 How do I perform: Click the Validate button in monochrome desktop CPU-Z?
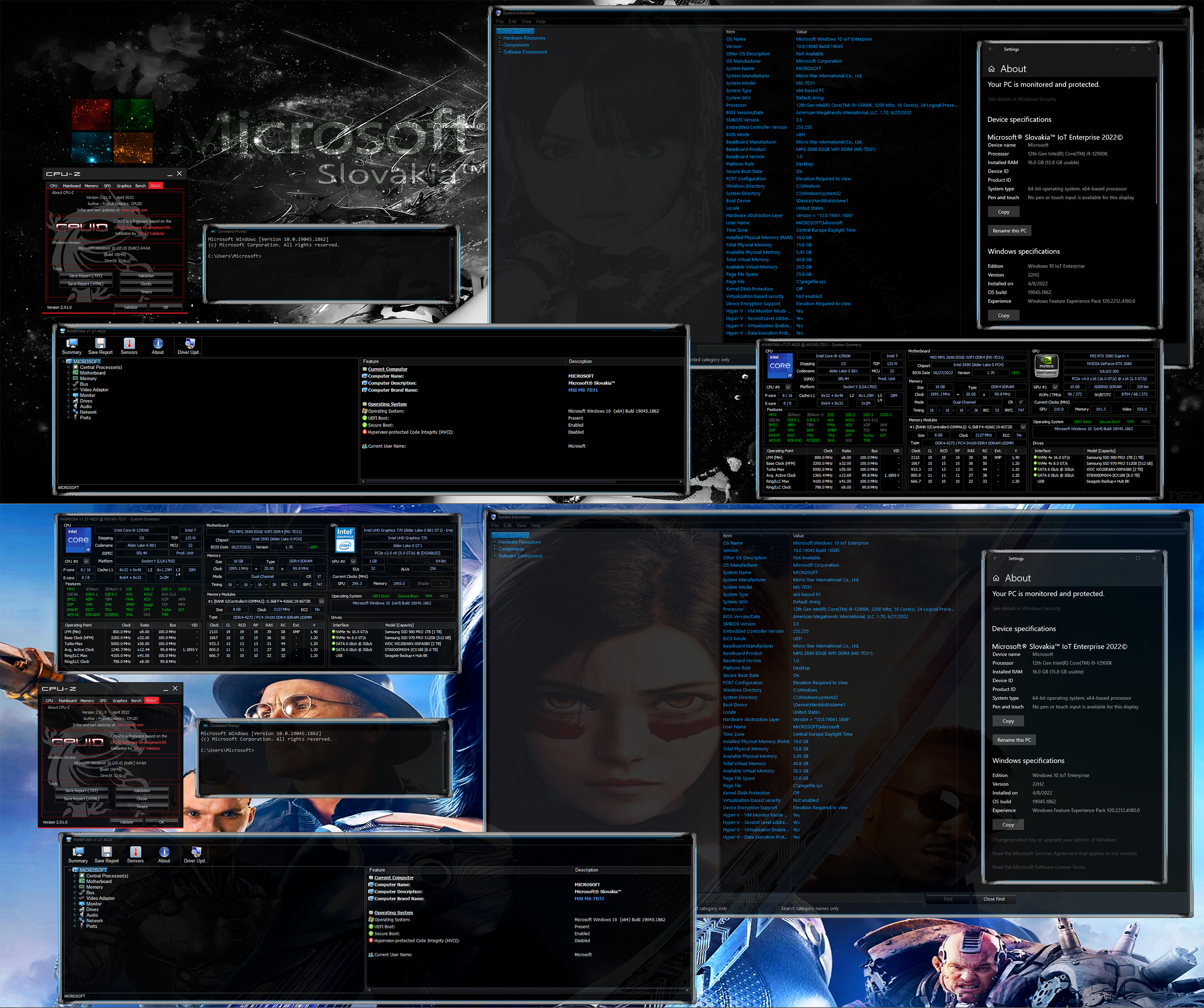point(131,308)
